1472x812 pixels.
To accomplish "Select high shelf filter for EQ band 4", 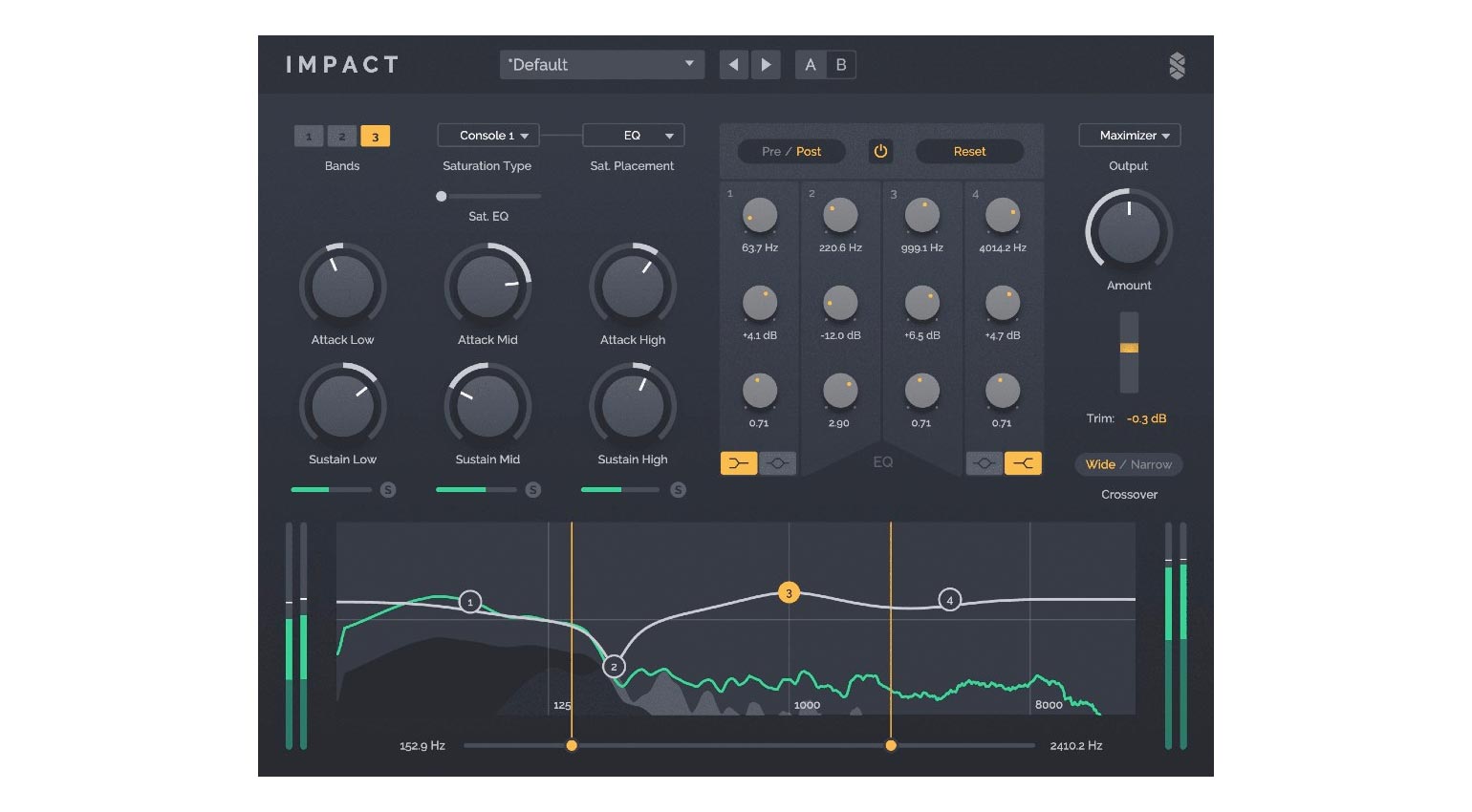I will click(1023, 463).
